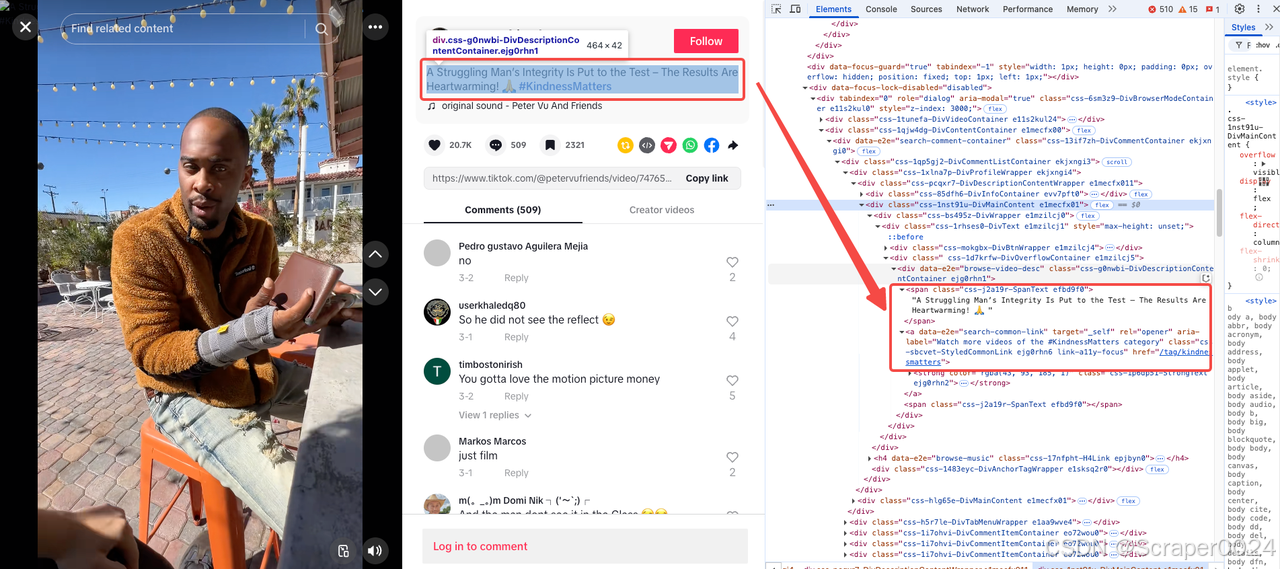
Task: Expand the DivBtnWrapper node
Action: [x=886, y=247]
